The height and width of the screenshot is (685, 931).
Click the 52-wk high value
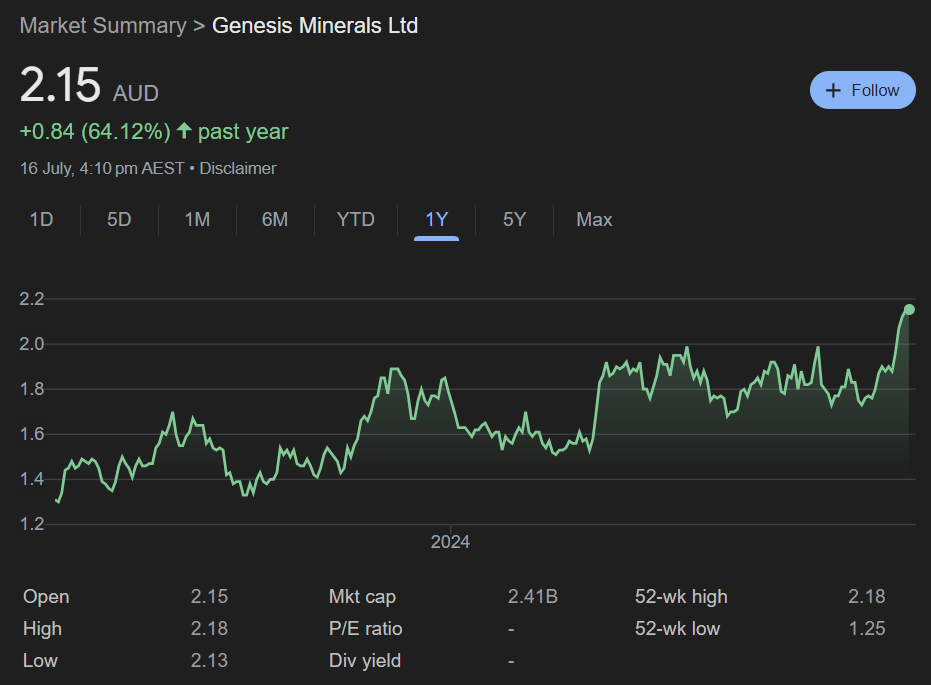click(x=867, y=597)
